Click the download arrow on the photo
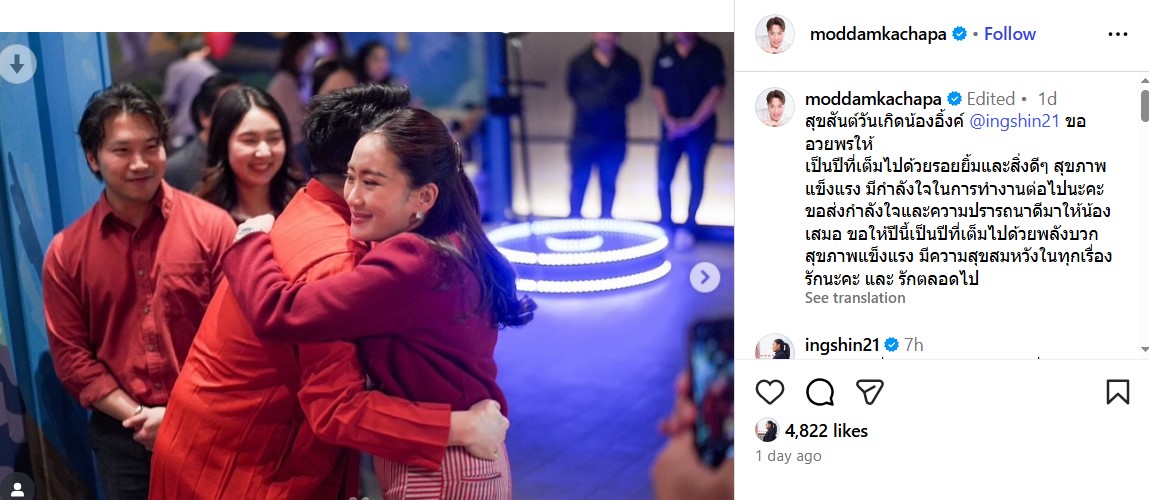This screenshot has width=1149, height=500. coord(18,65)
